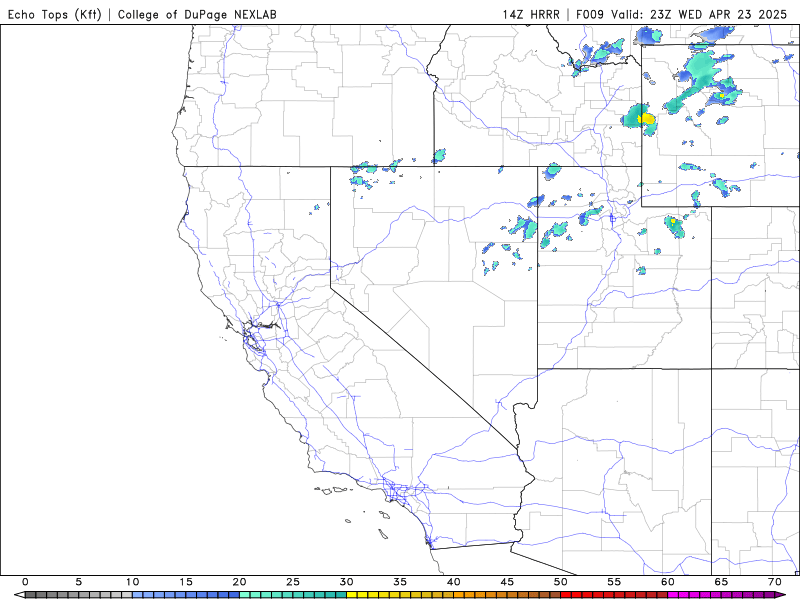Click the "Echo Tops (Kft)" title text
The width and height of the screenshot is (800, 600).
(x=55, y=14)
